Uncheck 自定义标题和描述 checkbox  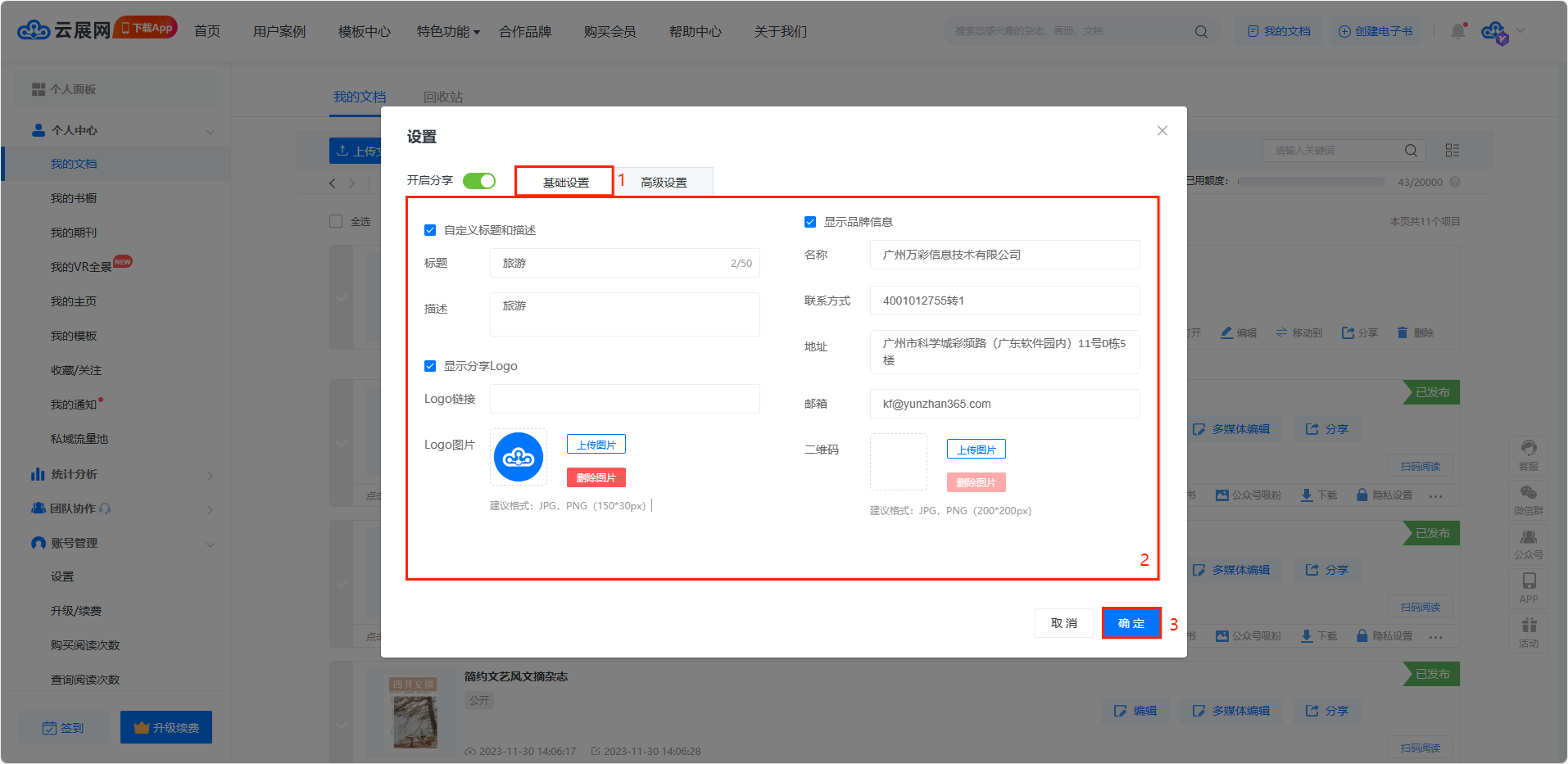tap(430, 230)
